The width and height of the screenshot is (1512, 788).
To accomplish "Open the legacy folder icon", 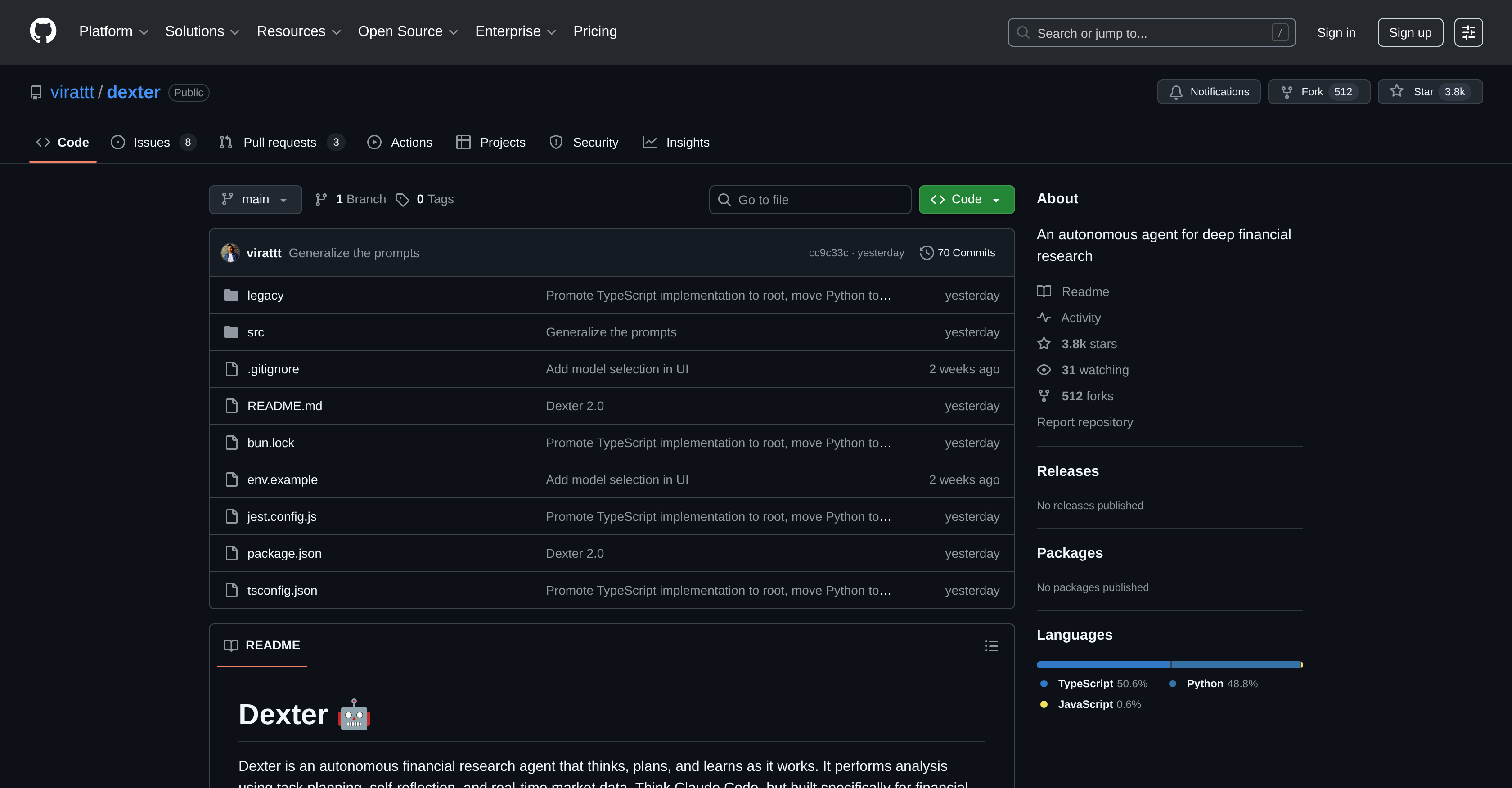I will pyautogui.click(x=231, y=295).
